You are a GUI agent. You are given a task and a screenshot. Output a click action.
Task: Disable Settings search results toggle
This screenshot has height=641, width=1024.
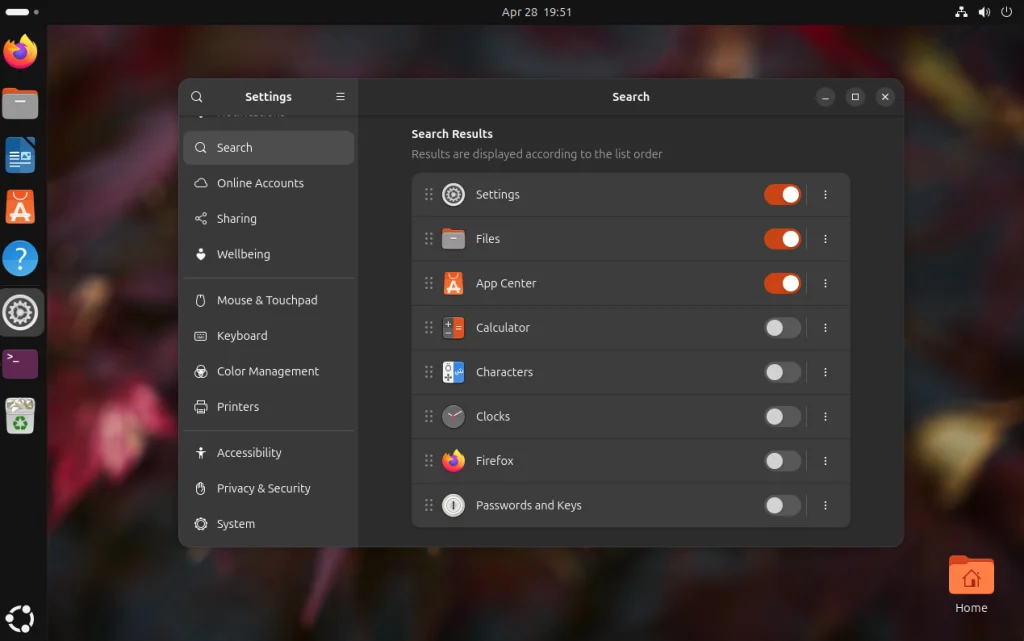[782, 195]
